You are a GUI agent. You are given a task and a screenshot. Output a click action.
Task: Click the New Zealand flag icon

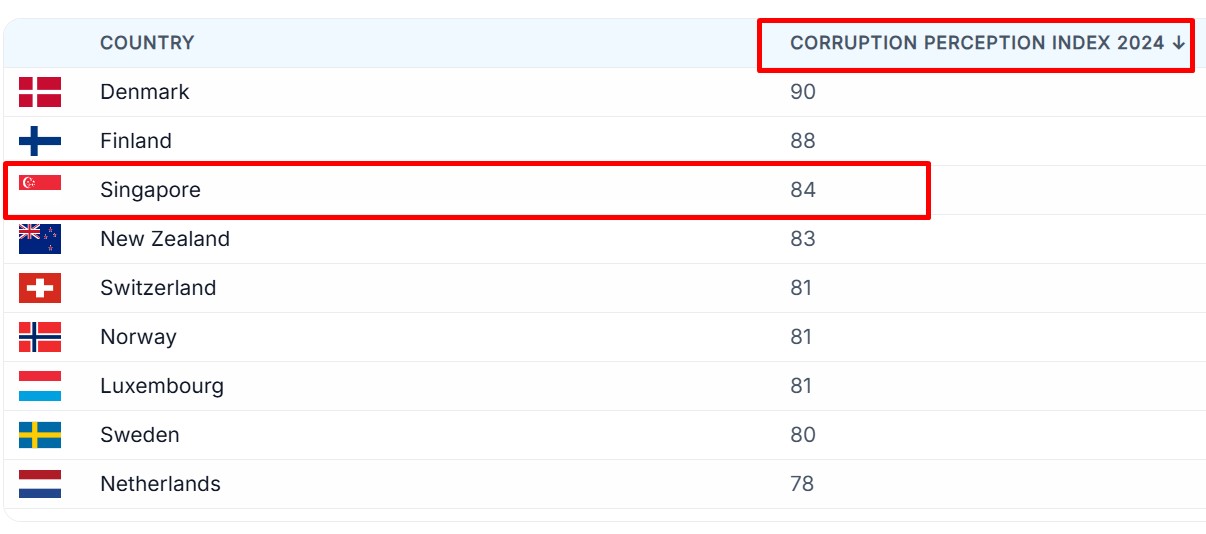(x=40, y=239)
